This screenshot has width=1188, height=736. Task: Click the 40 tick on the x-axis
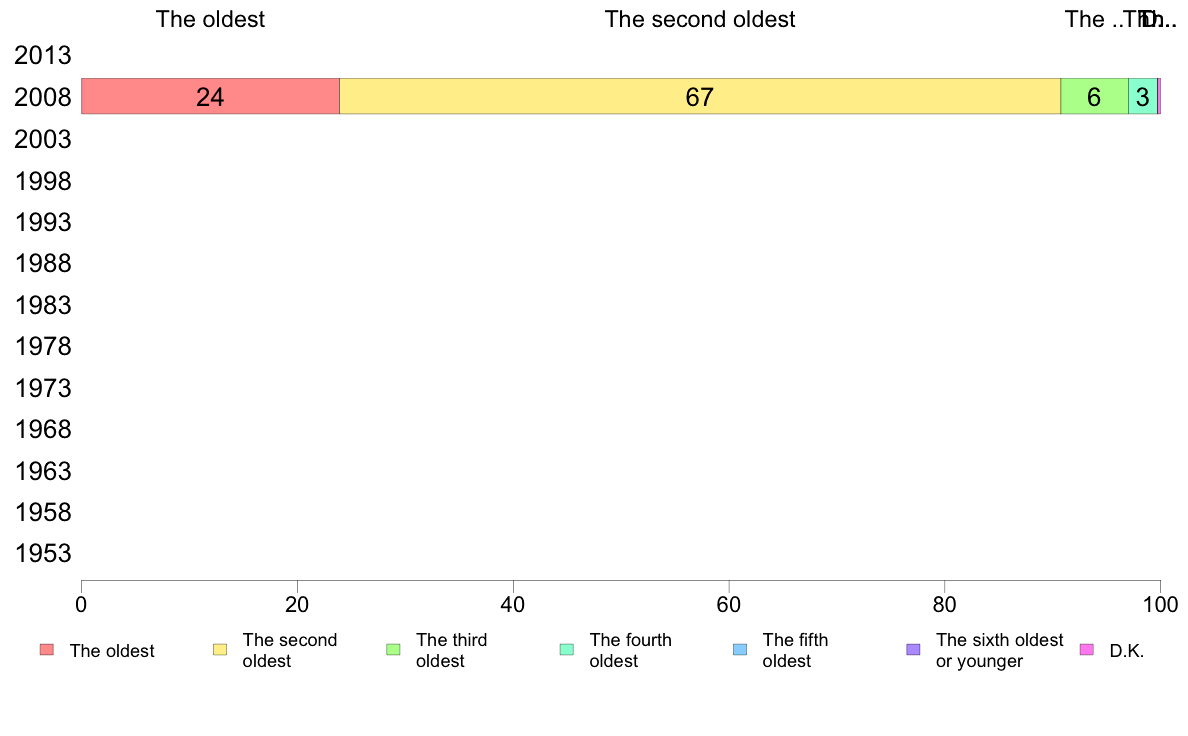tap(513, 604)
